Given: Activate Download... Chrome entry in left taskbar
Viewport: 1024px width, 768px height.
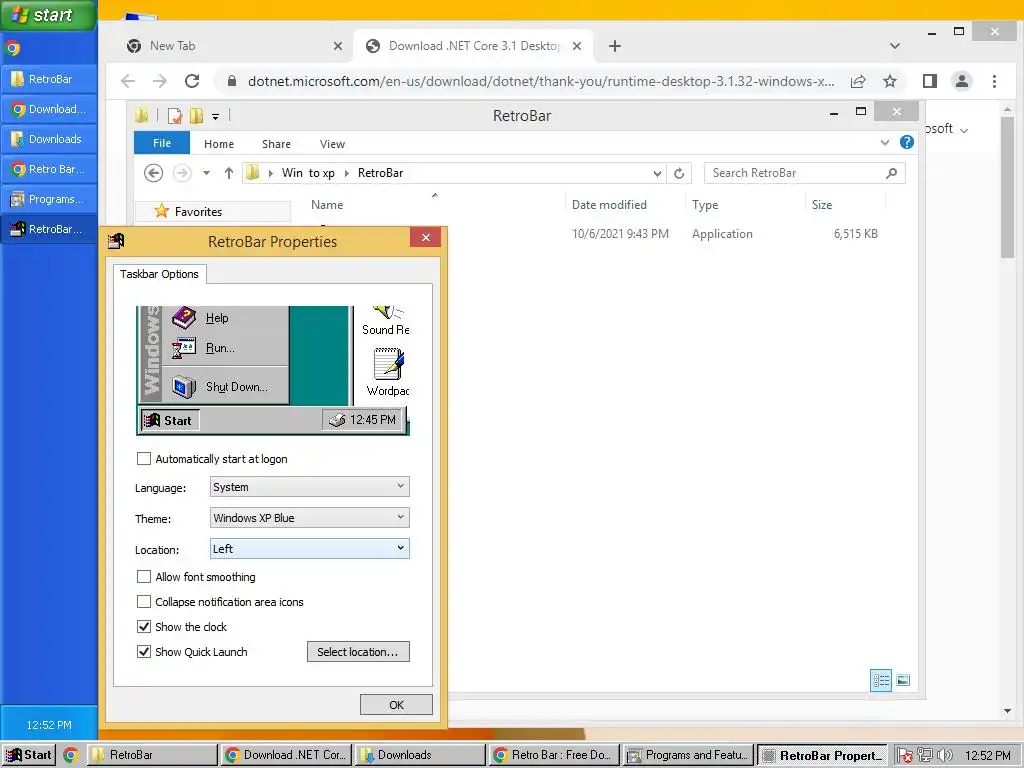Looking at the screenshot, I should click(49, 109).
